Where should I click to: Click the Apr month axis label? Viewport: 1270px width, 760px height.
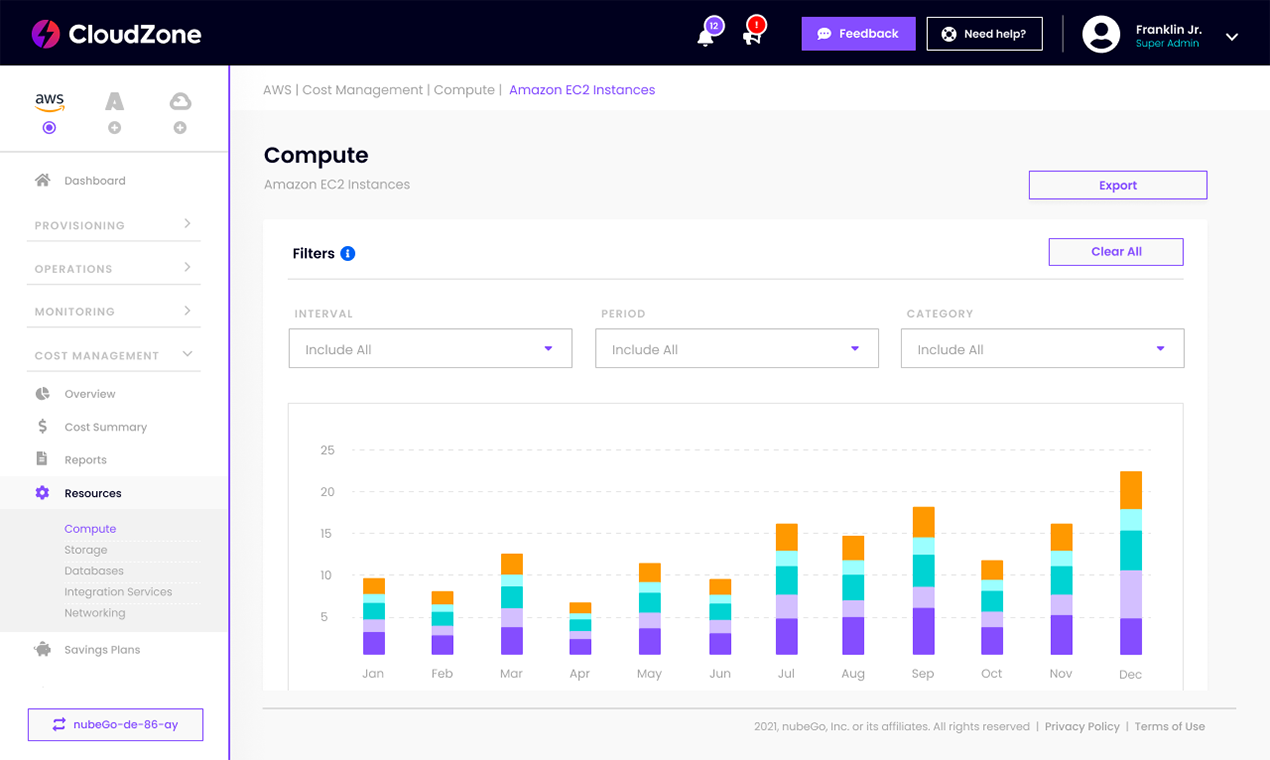[580, 674]
